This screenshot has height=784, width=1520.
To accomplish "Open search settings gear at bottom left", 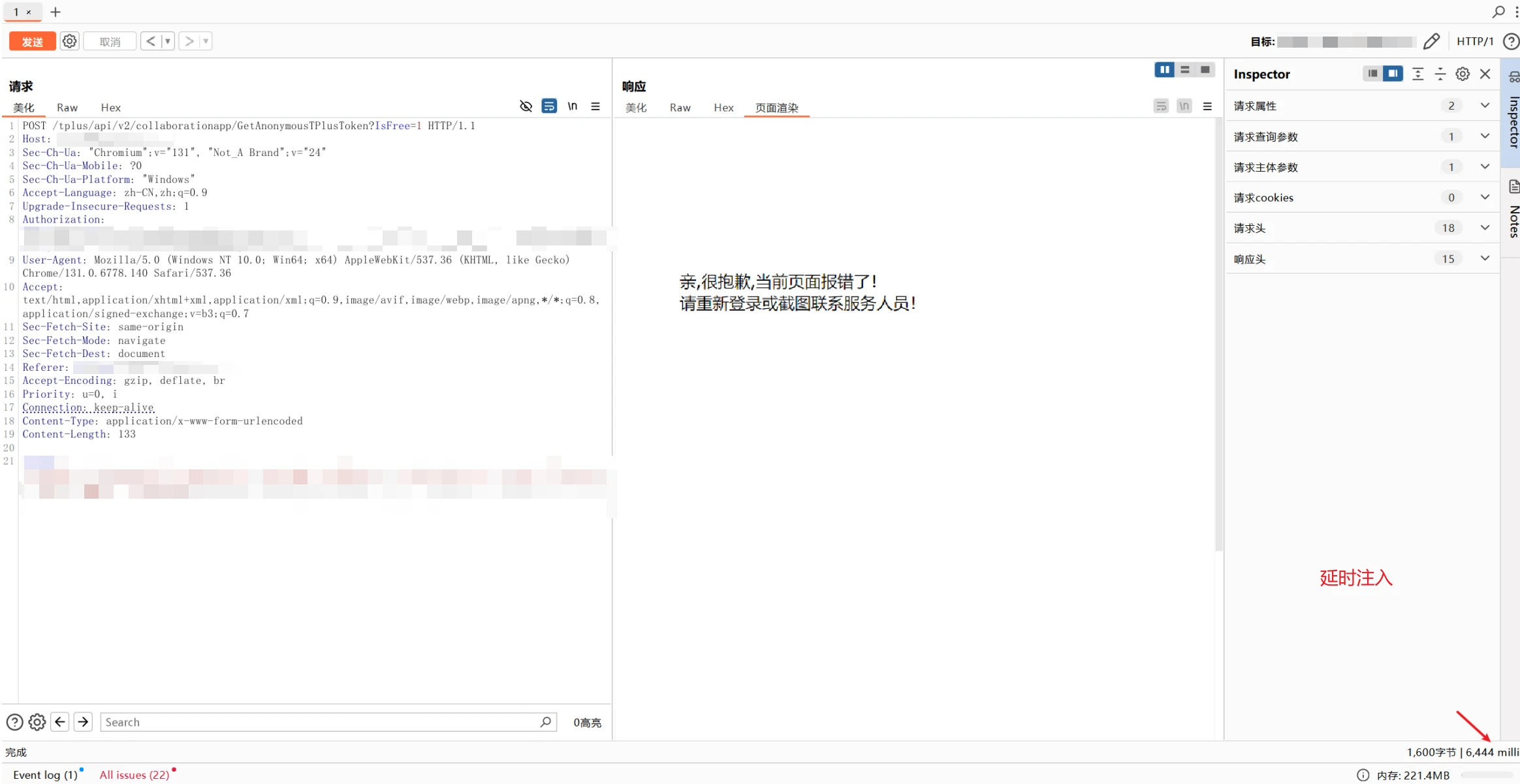I will click(x=37, y=722).
